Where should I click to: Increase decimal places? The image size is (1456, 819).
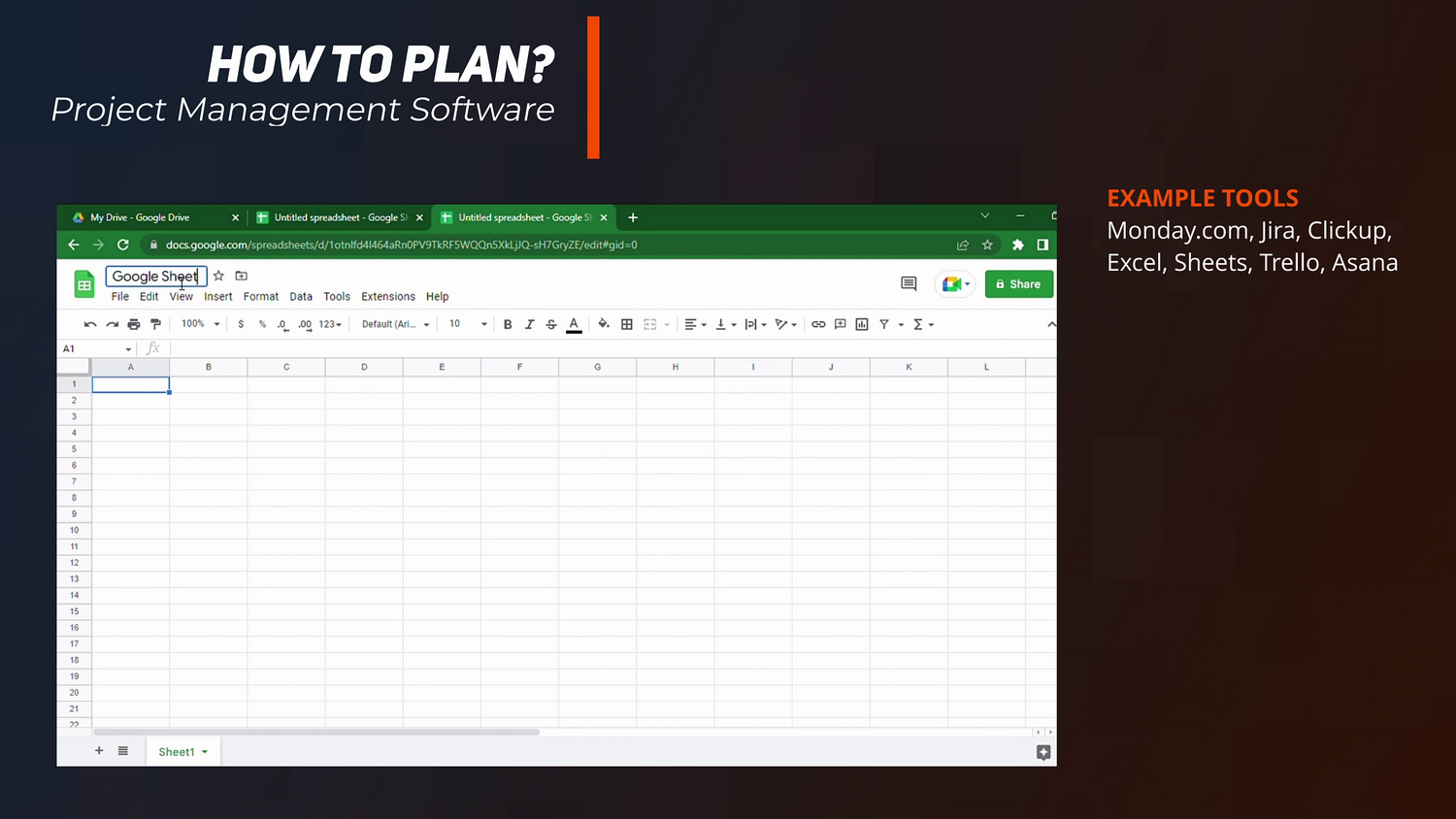[305, 324]
